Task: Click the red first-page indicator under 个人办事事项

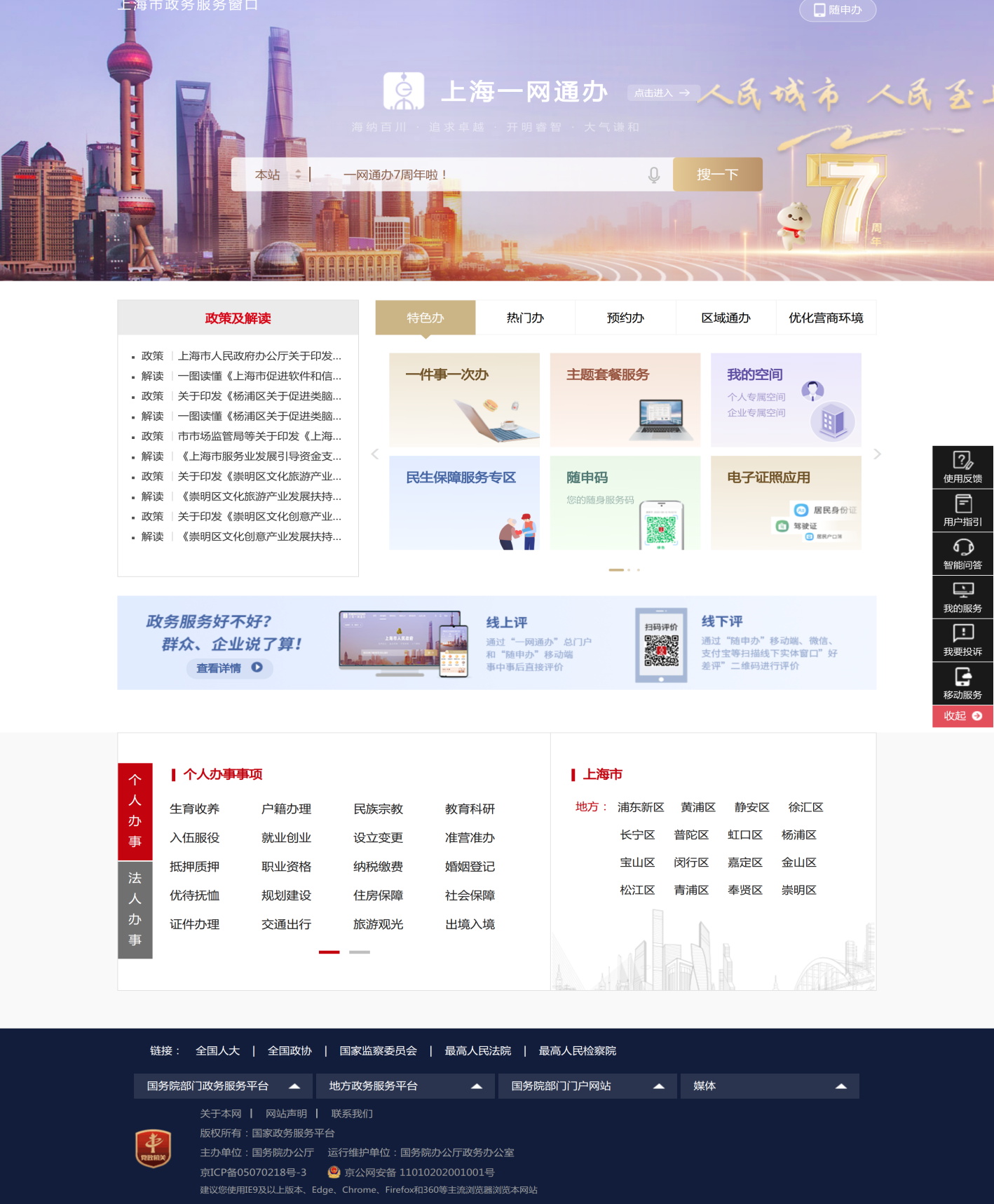Action: 329,952
